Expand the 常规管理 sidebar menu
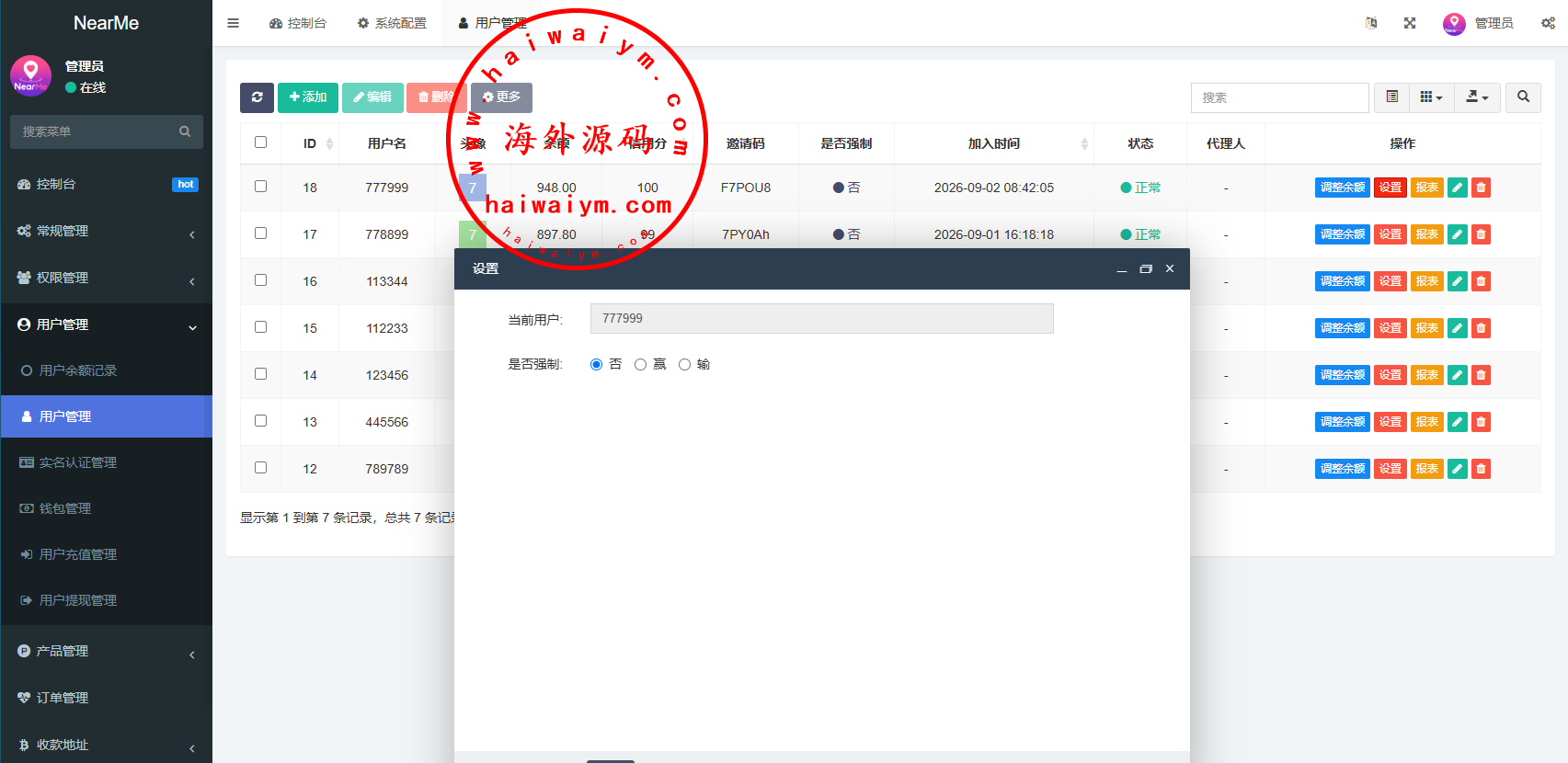1568x763 pixels. 107,231
